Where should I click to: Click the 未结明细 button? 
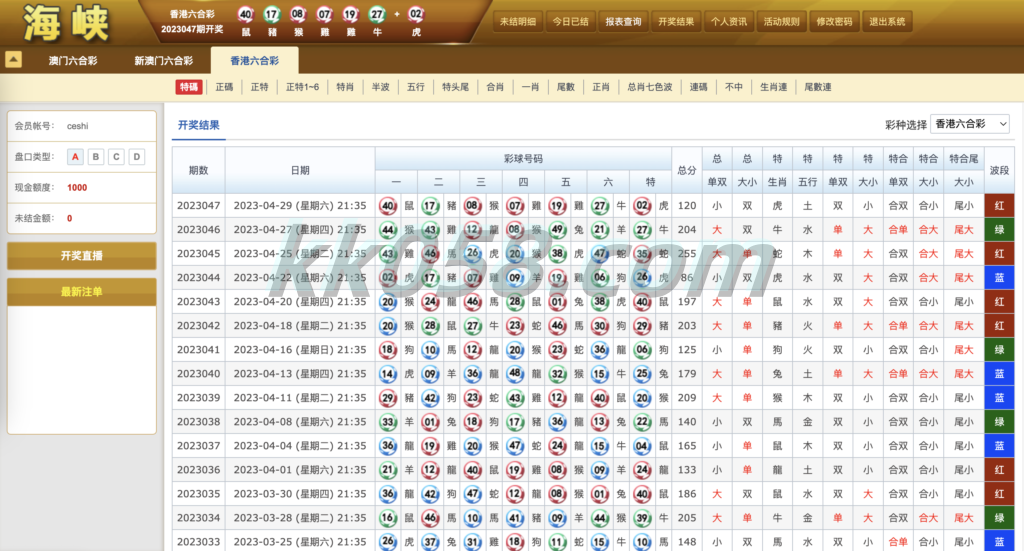(518, 22)
